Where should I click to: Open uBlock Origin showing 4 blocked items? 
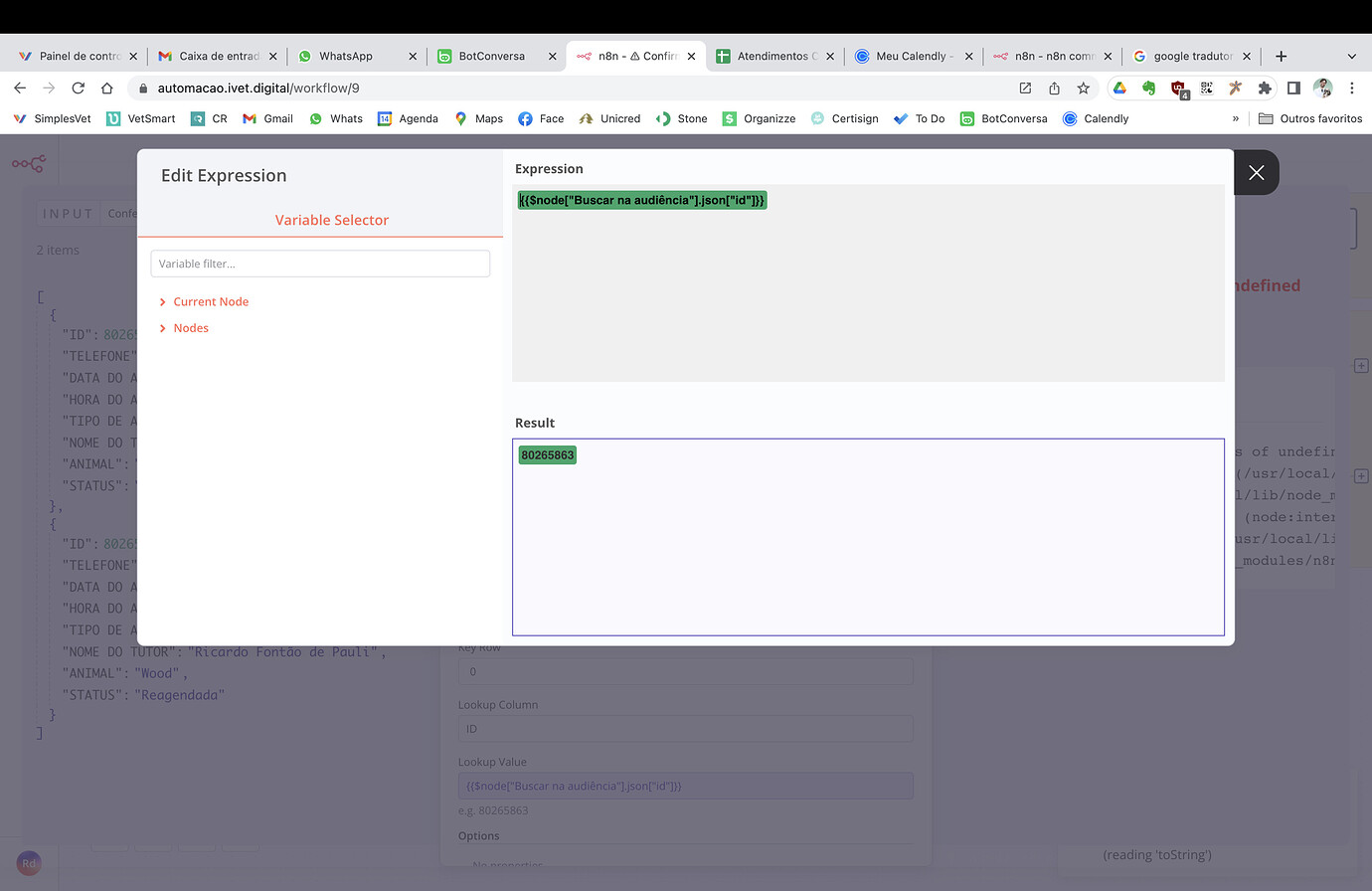point(1179,88)
